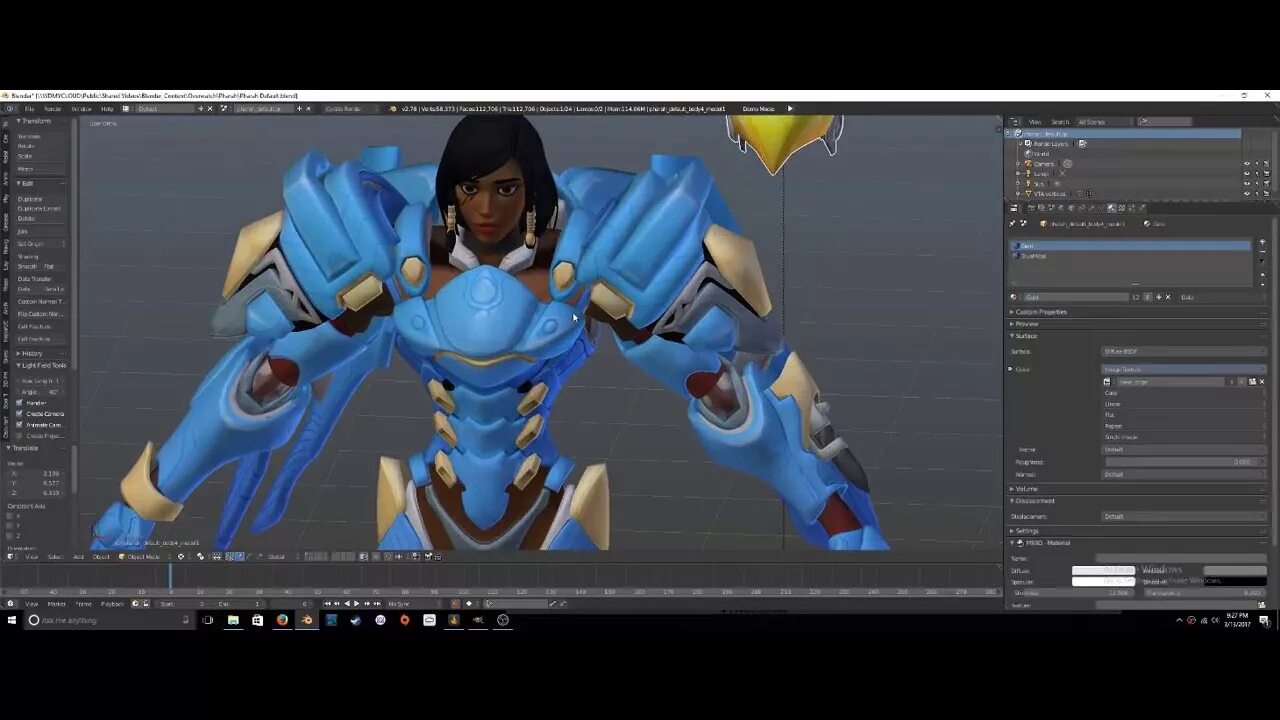Image resolution: width=1280 pixels, height=720 pixels.
Task: Click the white Diffuse color swatch
Action: click(1106, 571)
